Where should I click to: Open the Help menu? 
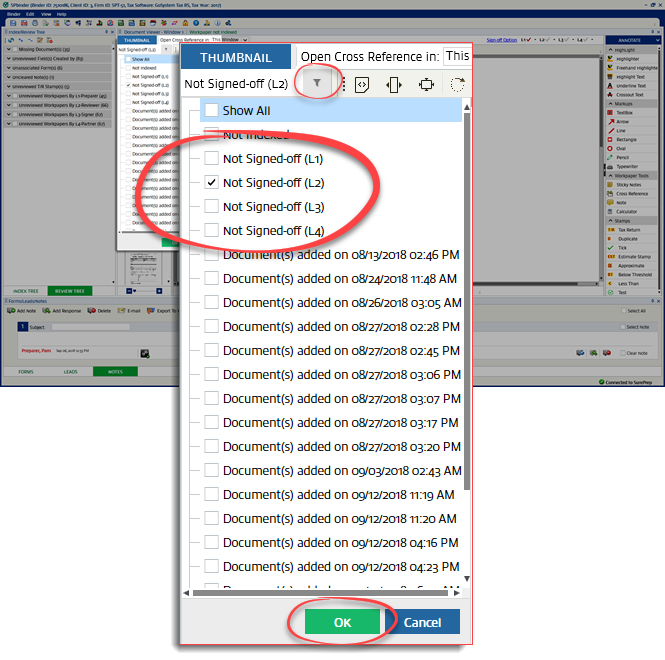(61, 14)
